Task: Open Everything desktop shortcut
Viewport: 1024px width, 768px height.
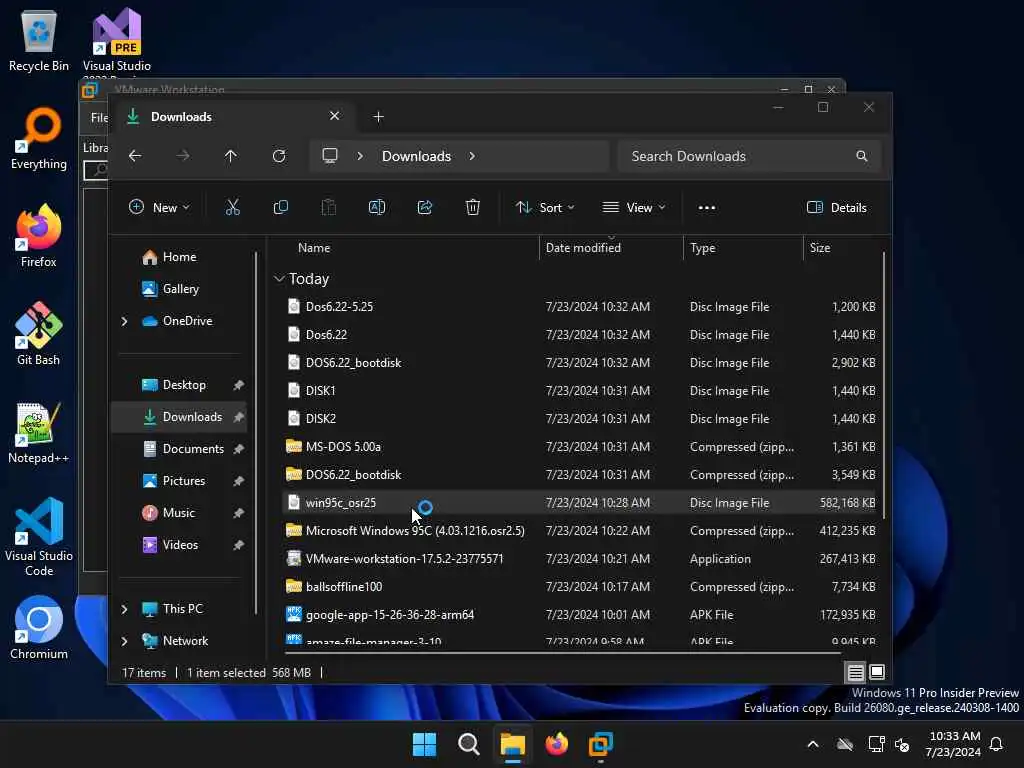Action: click(x=39, y=138)
